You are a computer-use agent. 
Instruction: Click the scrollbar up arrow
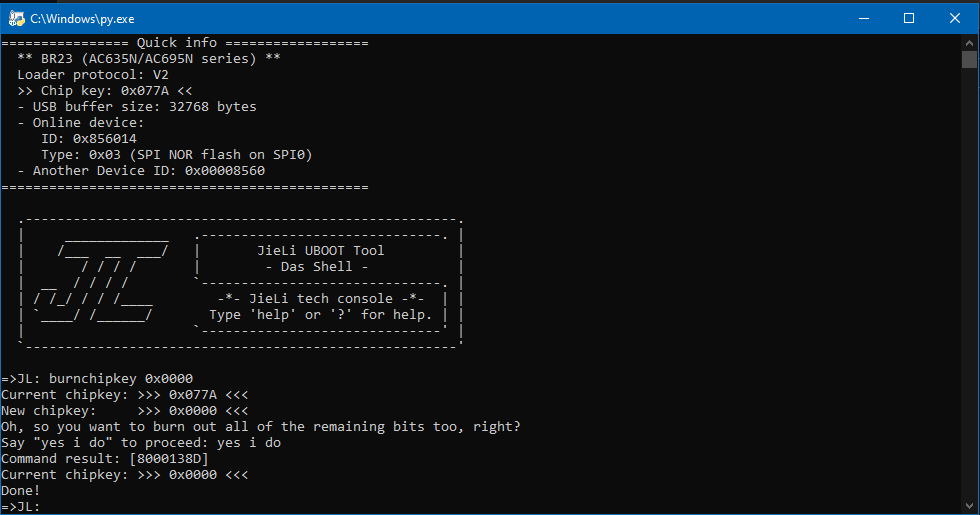tap(969, 42)
